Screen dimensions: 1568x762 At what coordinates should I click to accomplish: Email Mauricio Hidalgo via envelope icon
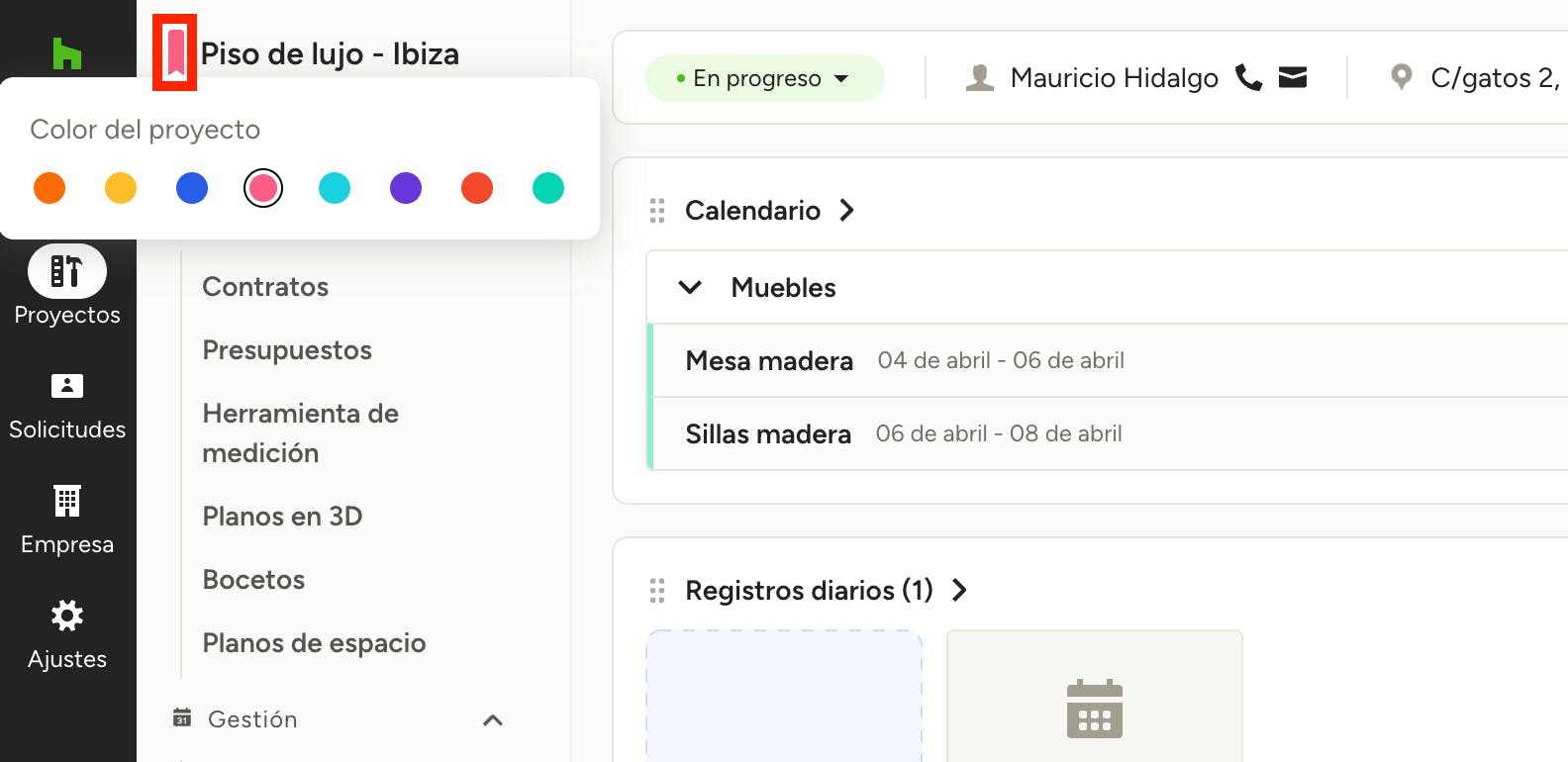click(x=1293, y=77)
